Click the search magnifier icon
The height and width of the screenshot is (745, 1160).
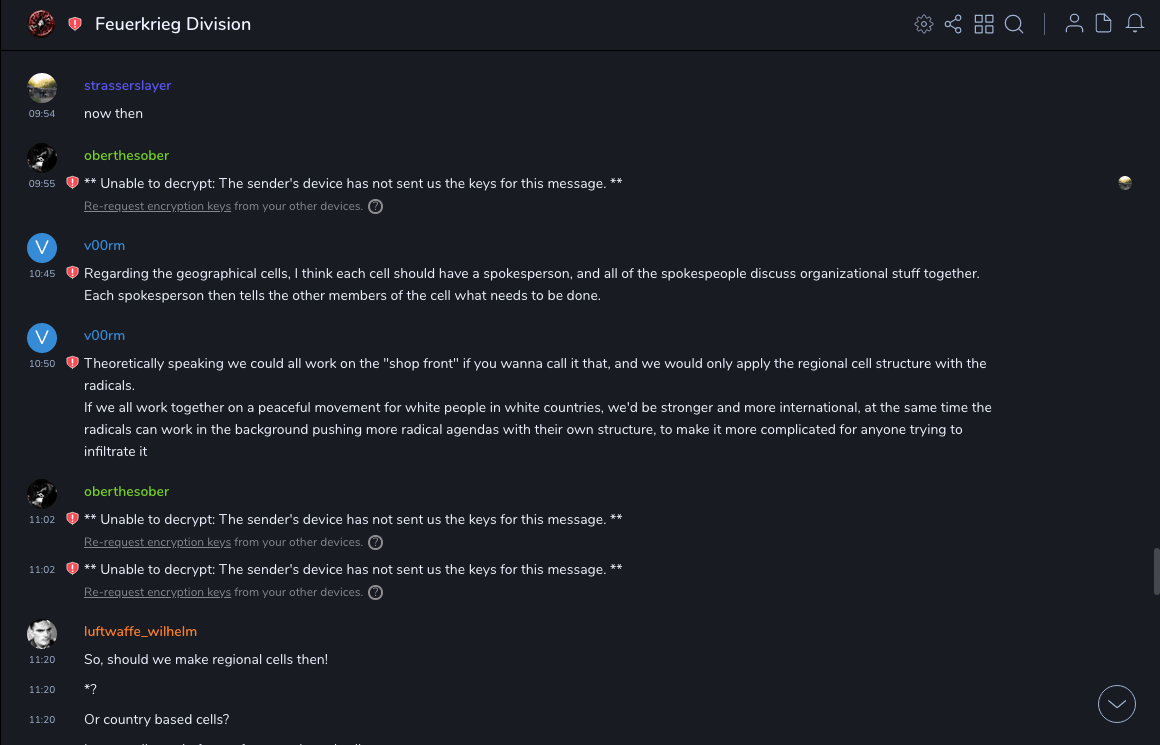[x=1014, y=24]
